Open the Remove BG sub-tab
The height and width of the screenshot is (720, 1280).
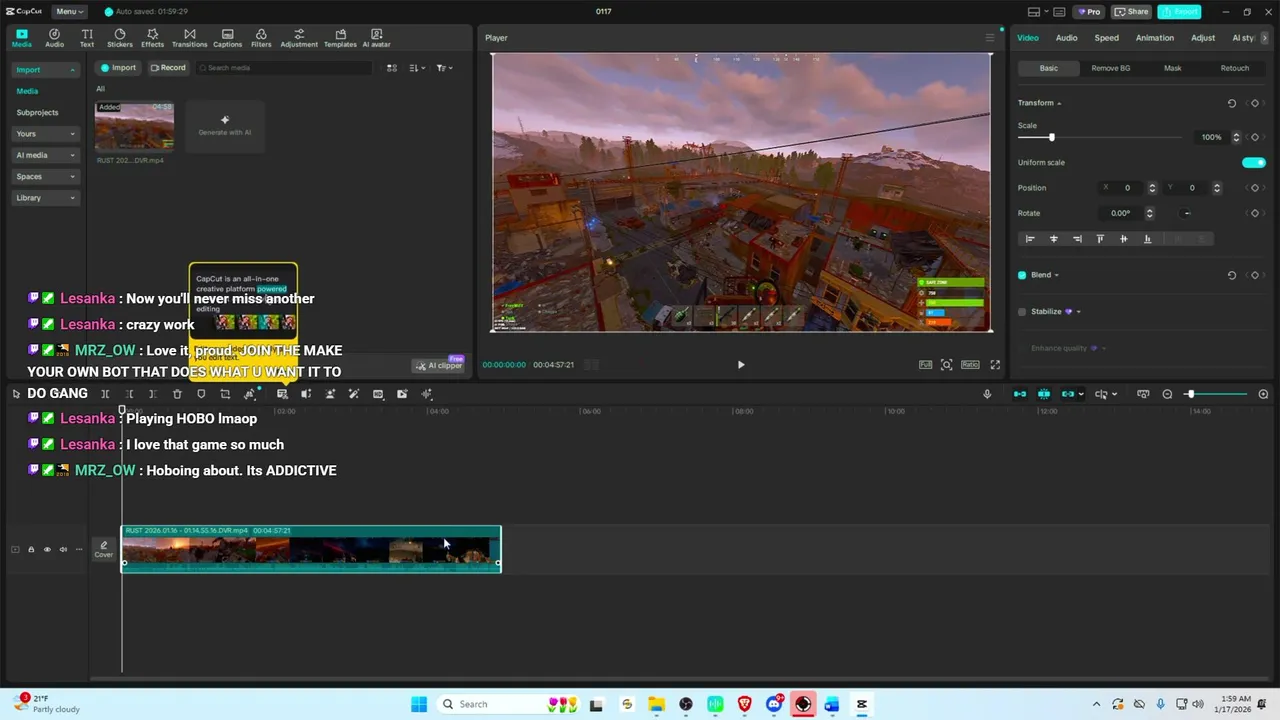tap(1110, 68)
